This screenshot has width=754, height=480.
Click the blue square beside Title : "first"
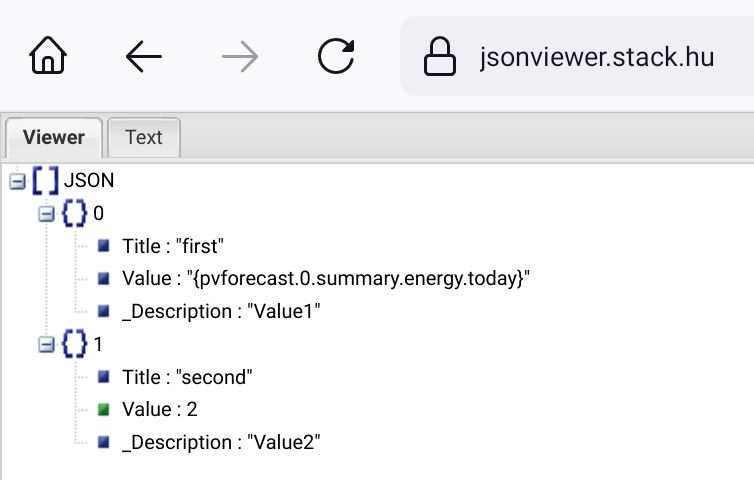coord(104,246)
